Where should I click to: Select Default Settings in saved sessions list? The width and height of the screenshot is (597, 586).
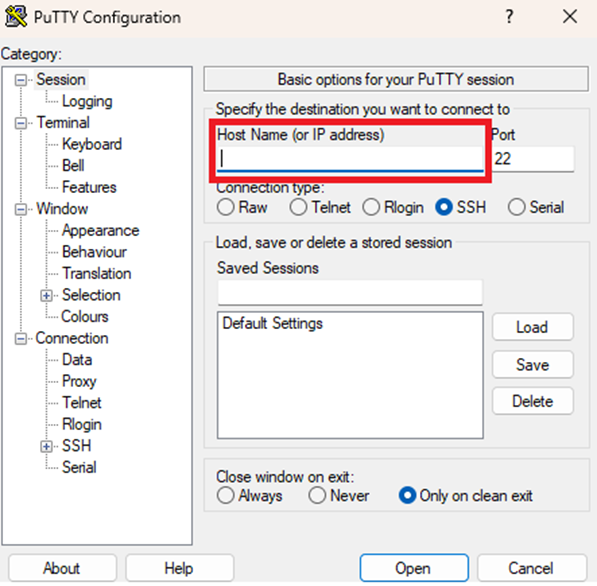point(273,324)
